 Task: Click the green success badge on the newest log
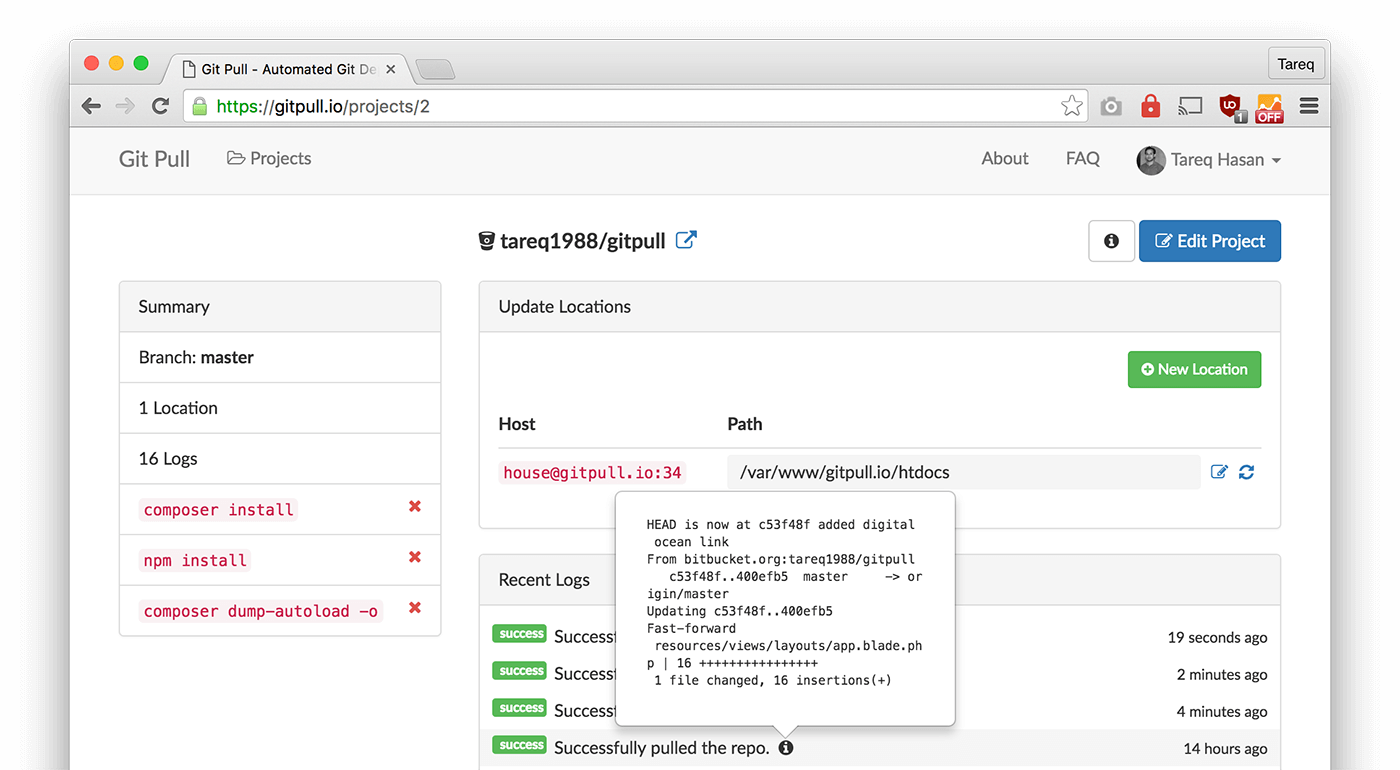(519, 634)
